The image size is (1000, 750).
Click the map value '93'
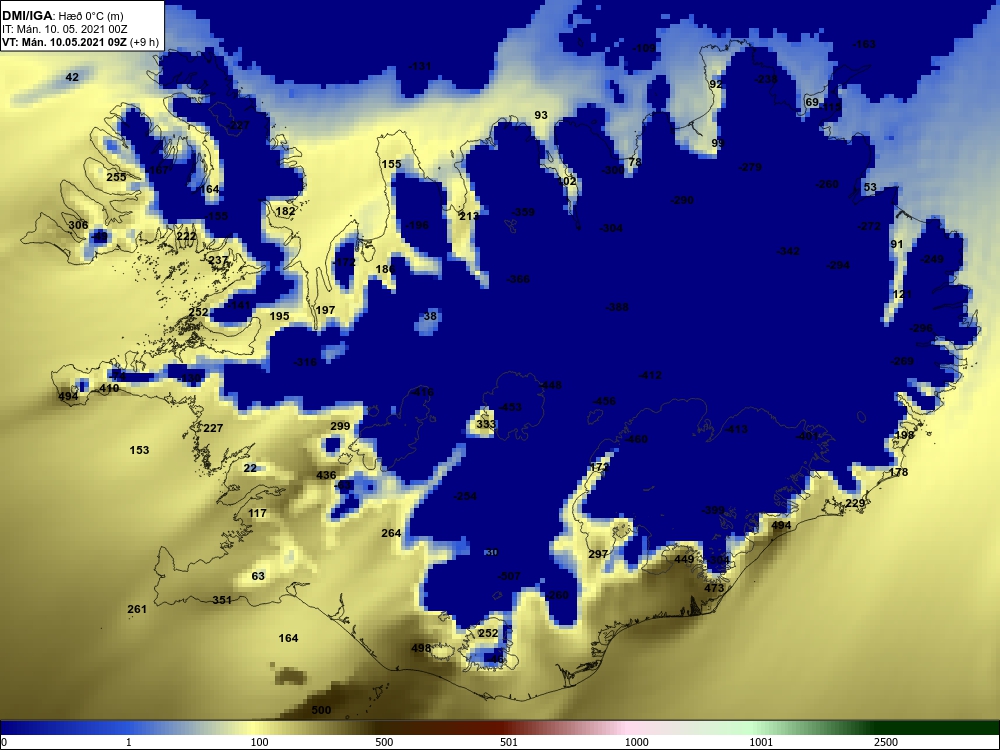pos(541,115)
